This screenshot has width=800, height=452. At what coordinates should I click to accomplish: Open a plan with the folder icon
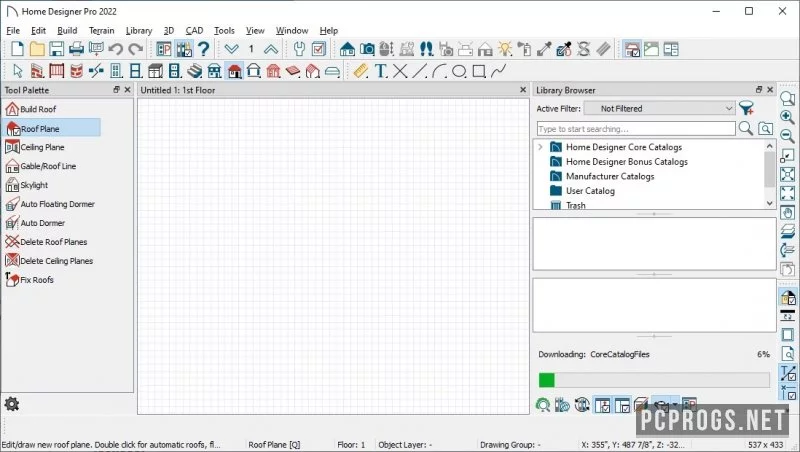37,49
